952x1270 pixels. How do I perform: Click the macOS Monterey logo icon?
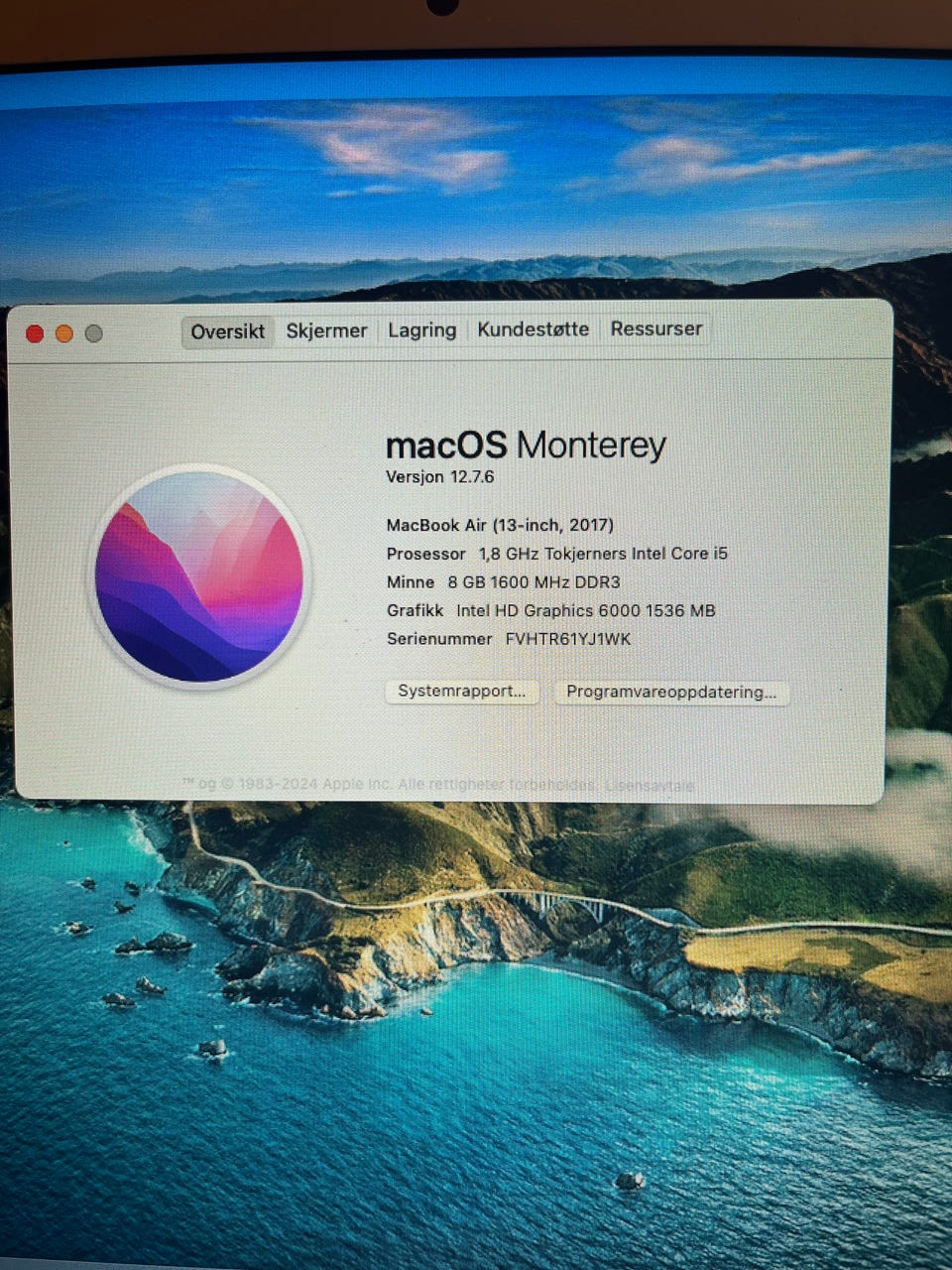point(199,576)
